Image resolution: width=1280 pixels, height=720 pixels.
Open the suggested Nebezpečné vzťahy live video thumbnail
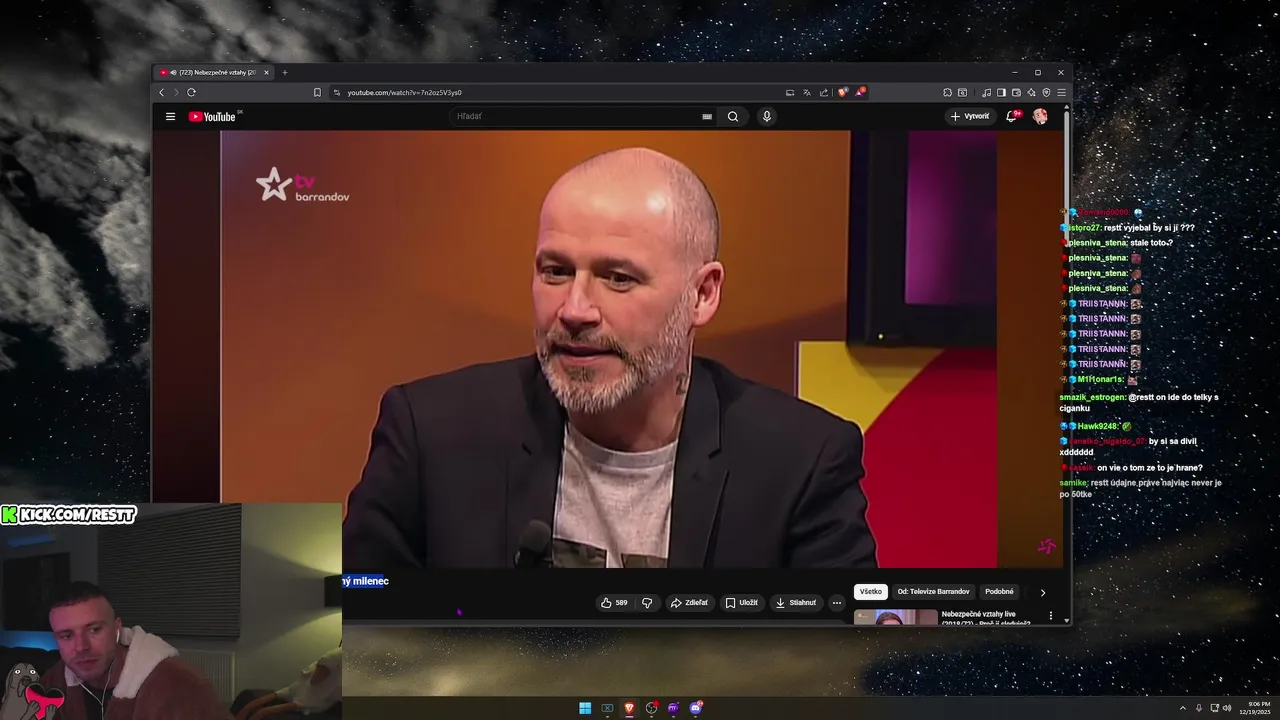896,617
